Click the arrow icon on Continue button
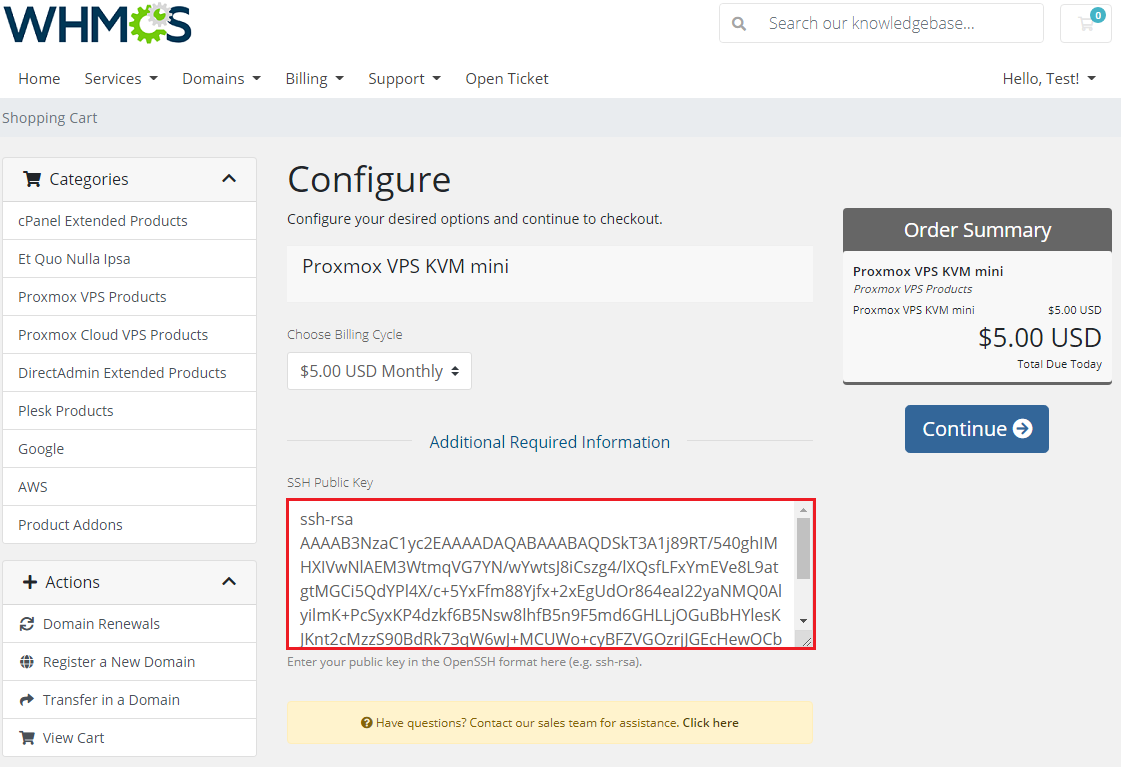The image size is (1121, 767). click(x=1022, y=428)
